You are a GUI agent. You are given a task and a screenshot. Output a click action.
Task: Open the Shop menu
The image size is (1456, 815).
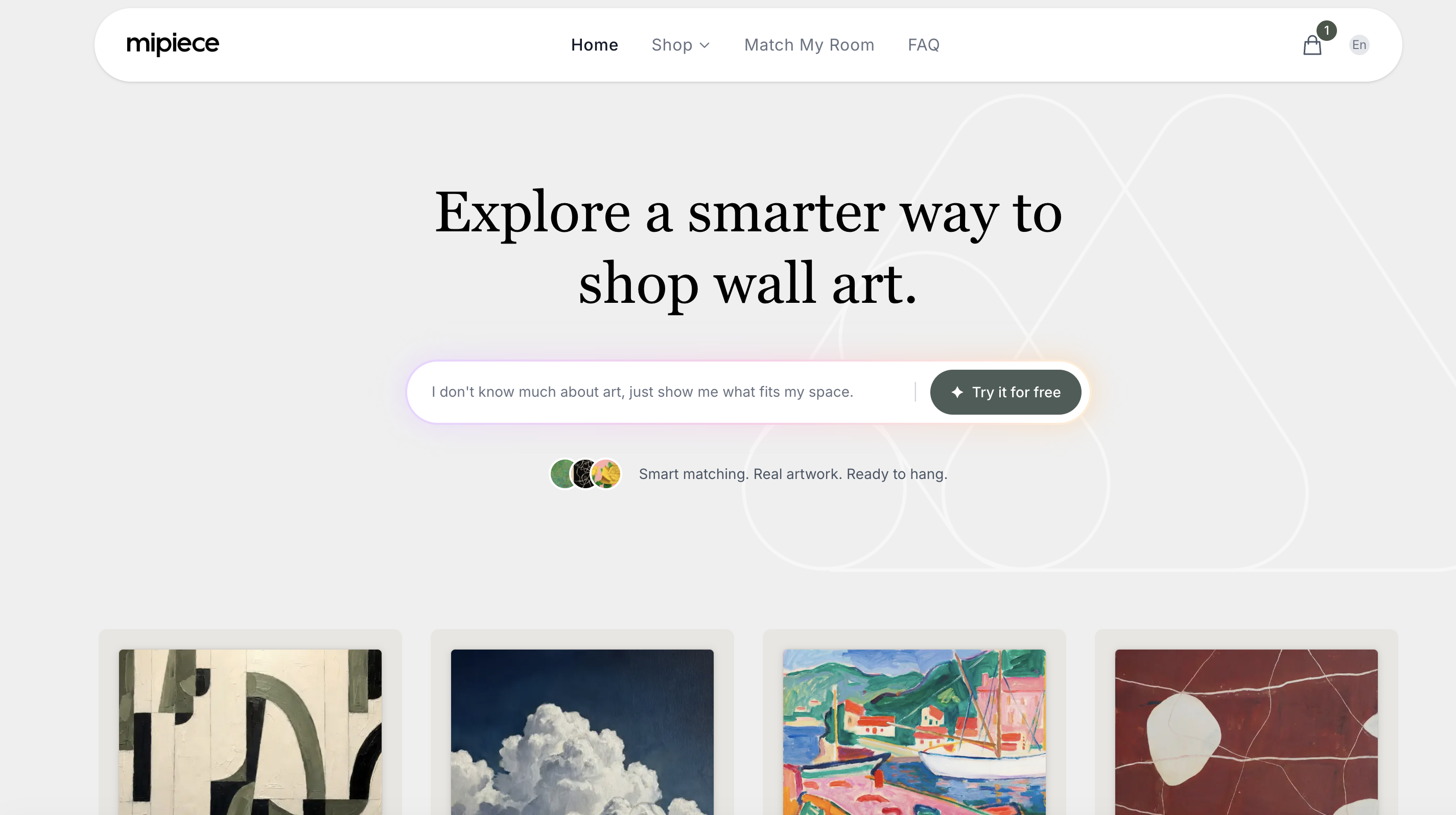pyautogui.click(x=680, y=44)
